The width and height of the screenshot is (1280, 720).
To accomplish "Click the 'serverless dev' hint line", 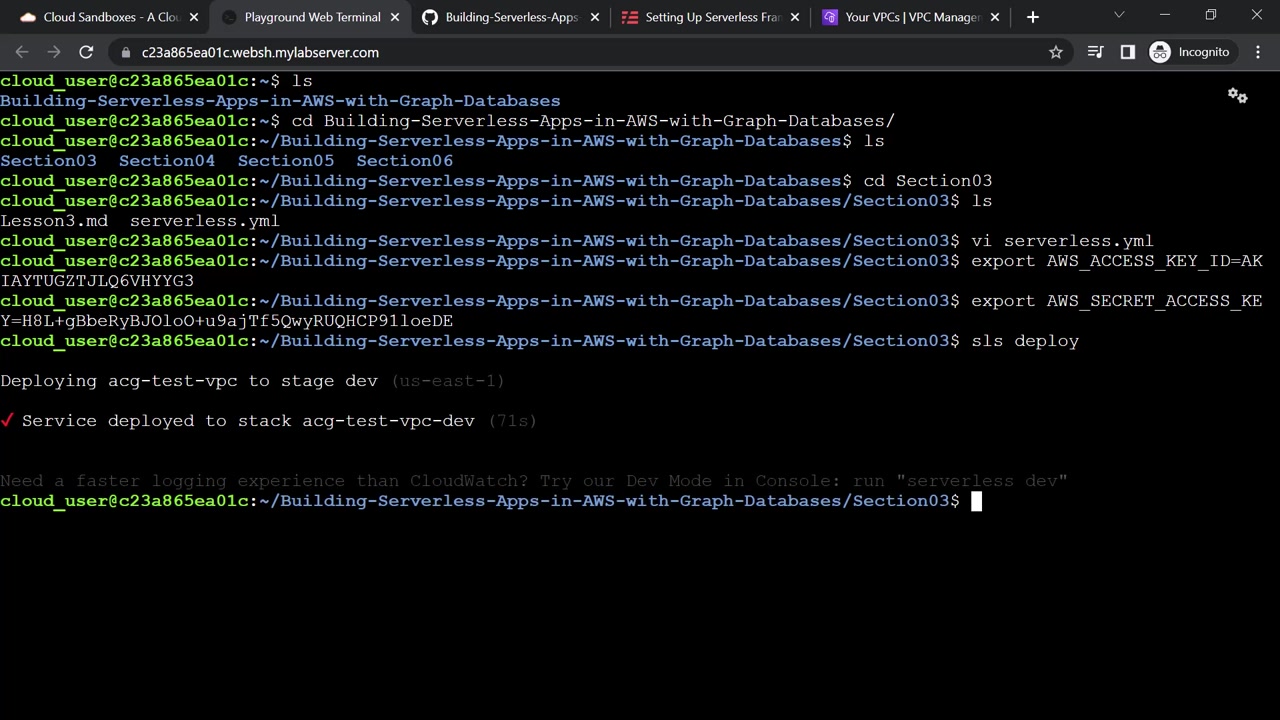I will 534,481.
